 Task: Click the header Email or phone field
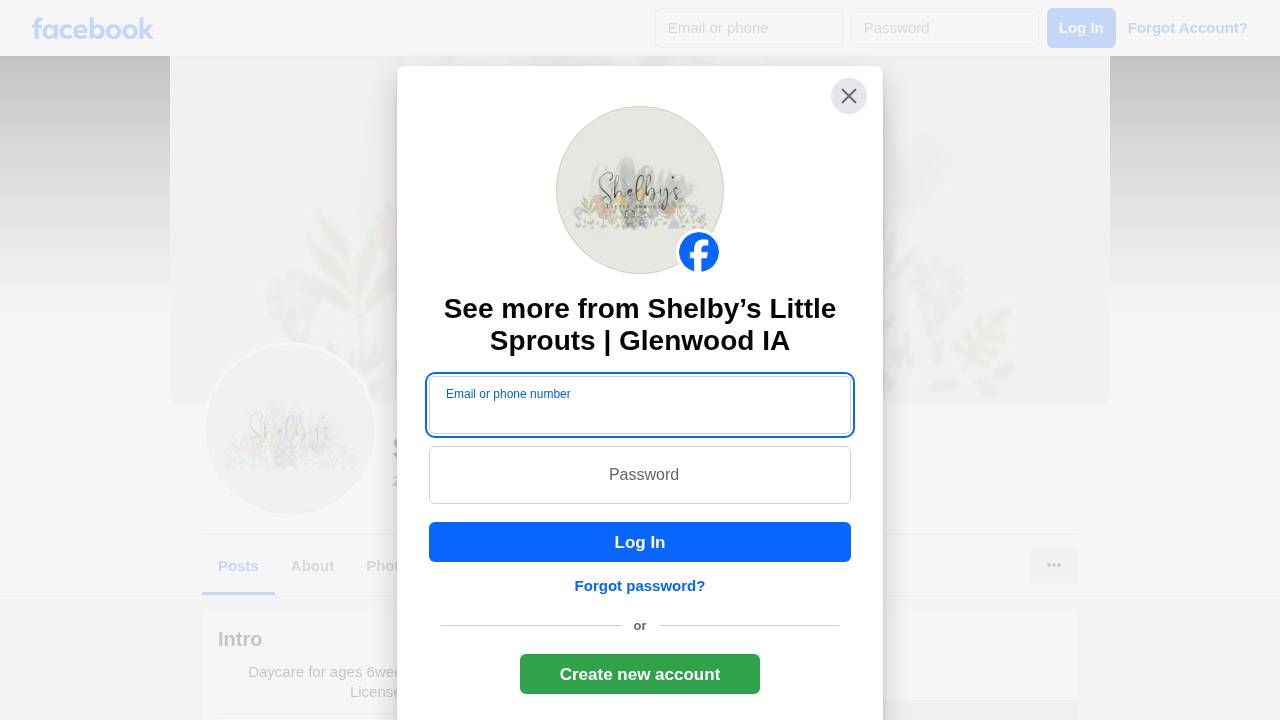click(x=749, y=28)
